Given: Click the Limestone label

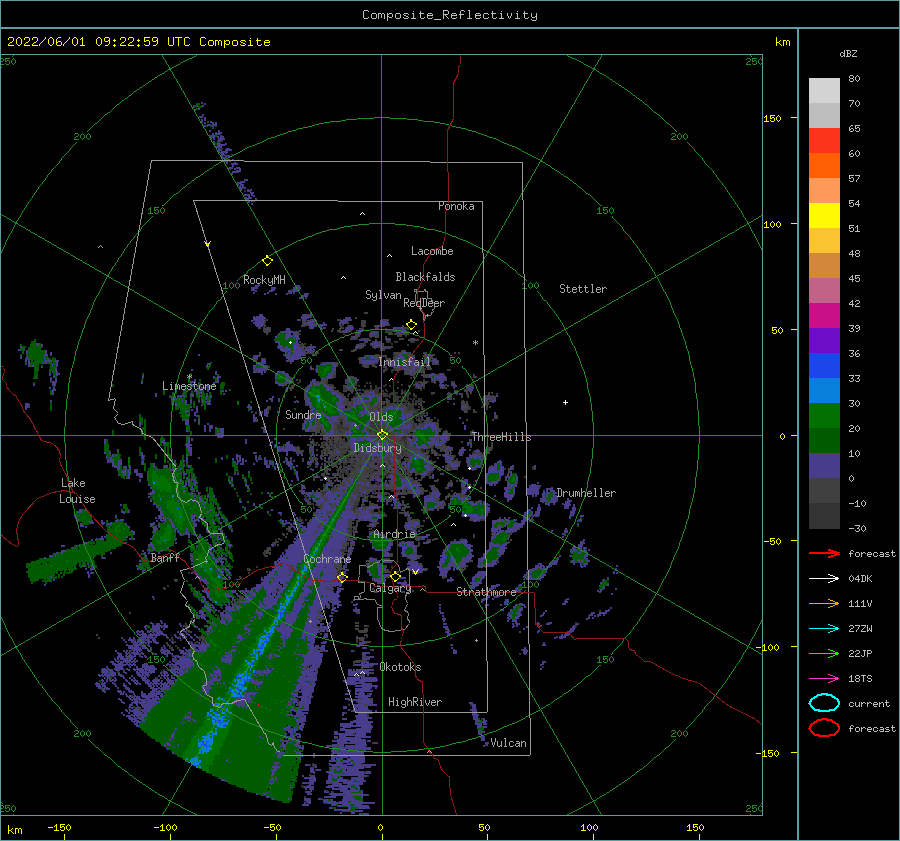Looking at the screenshot, I should [189, 386].
